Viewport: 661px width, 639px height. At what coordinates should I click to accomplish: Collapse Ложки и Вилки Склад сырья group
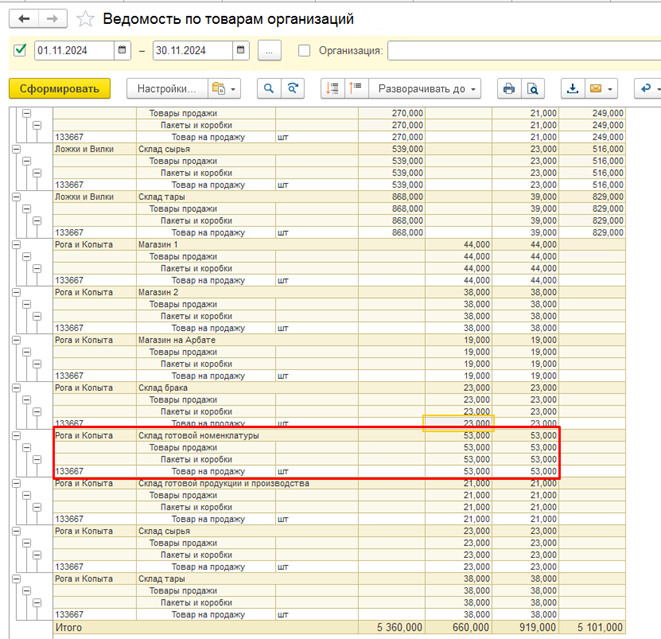[16, 149]
